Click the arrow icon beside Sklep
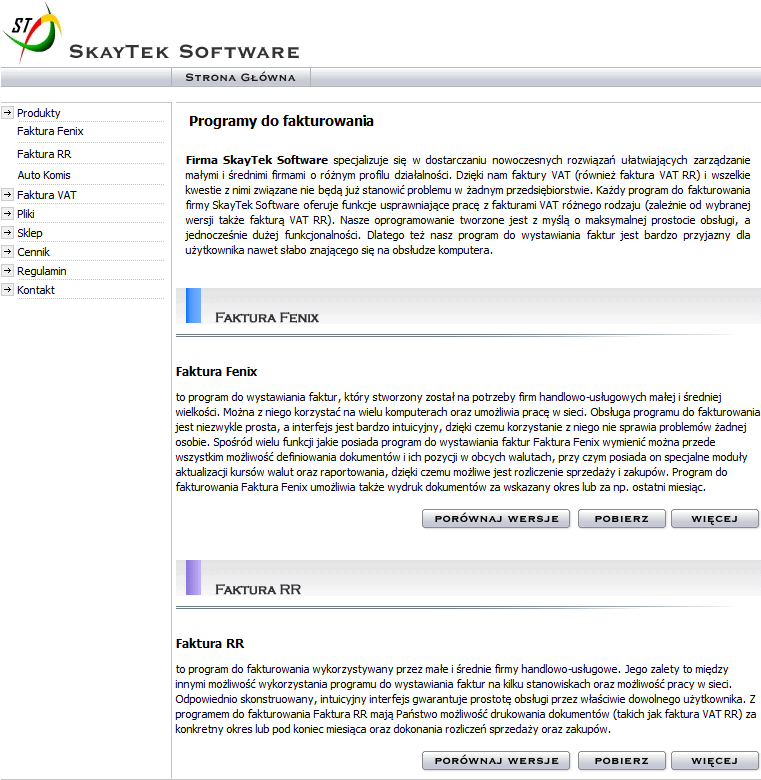761x780 pixels. [x=7, y=232]
